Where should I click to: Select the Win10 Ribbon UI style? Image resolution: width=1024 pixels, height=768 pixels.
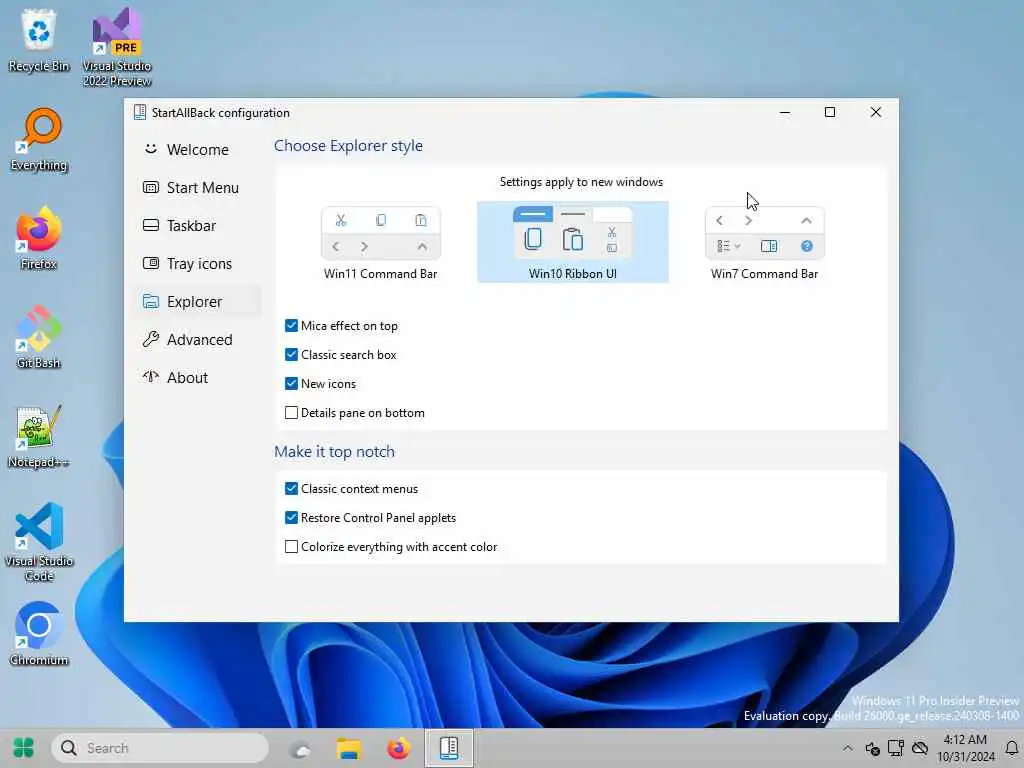tap(573, 242)
